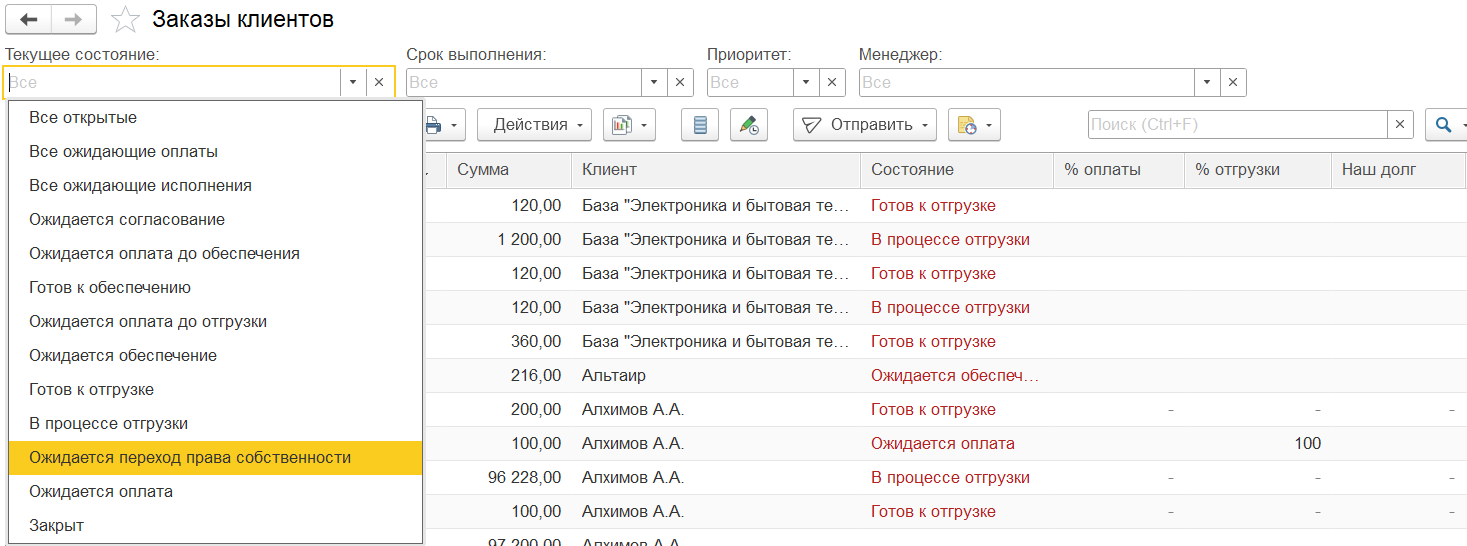This screenshot has height=546, width=1467.
Task: Expand the Приоритет dropdown arrow
Action: (x=807, y=83)
